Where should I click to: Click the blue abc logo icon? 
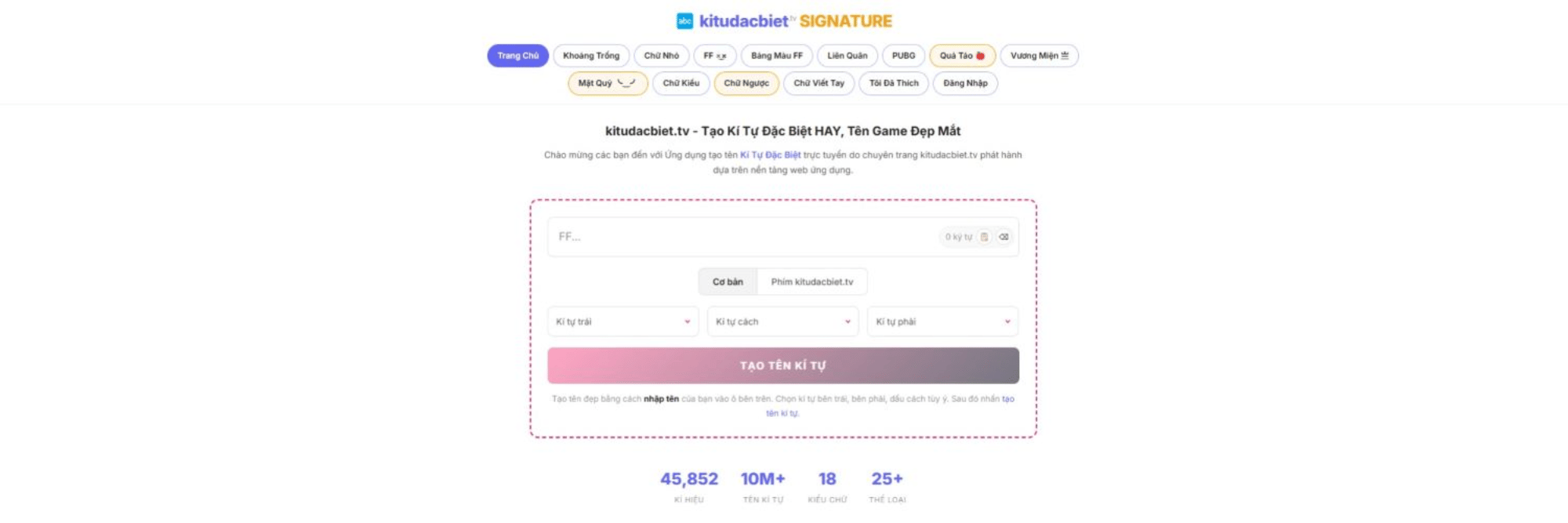coord(684,21)
